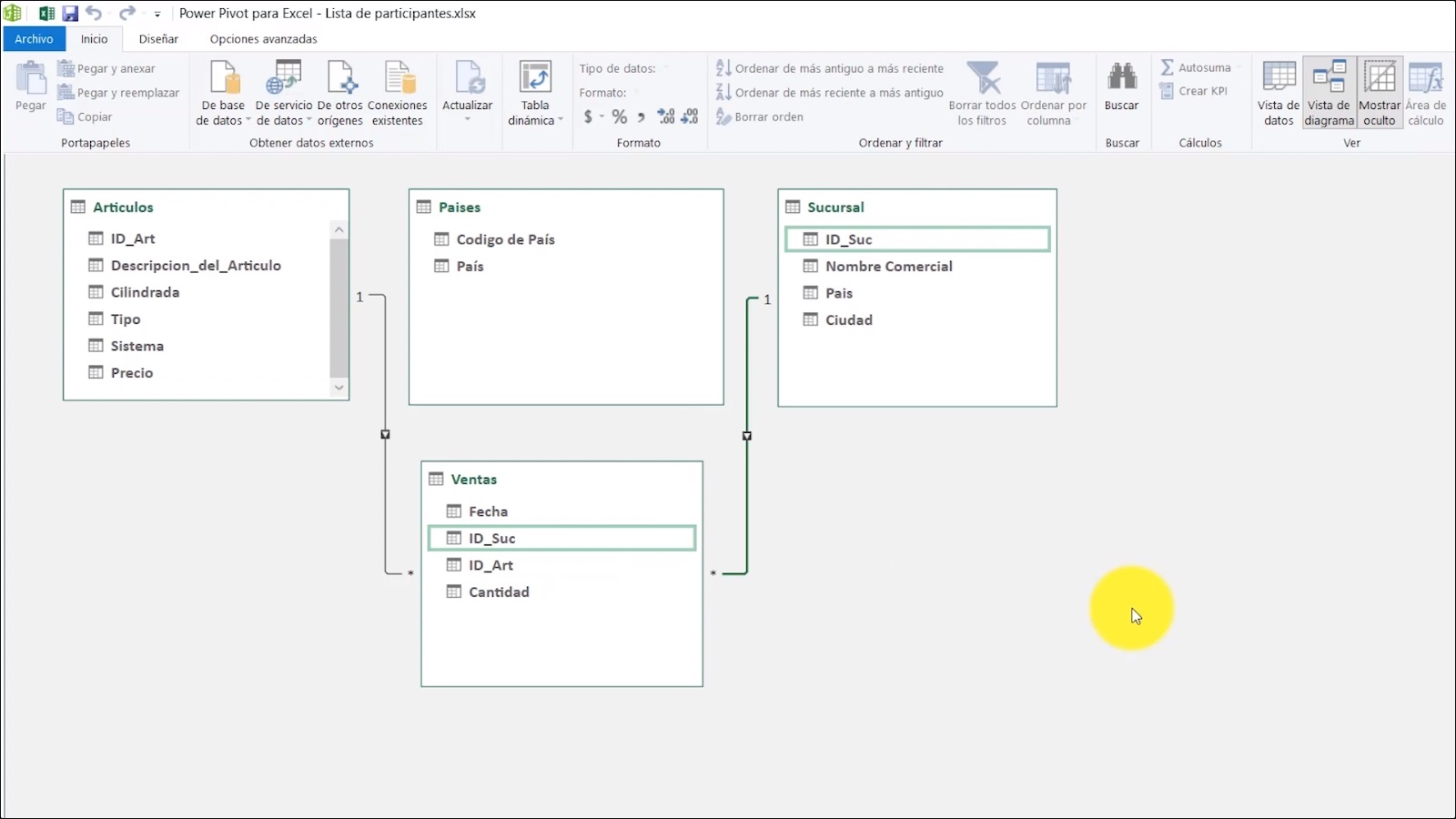This screenshot has width=1456, height=819.
Task: Open the Opciones avanzadas tab
Action: click(264, 39)
